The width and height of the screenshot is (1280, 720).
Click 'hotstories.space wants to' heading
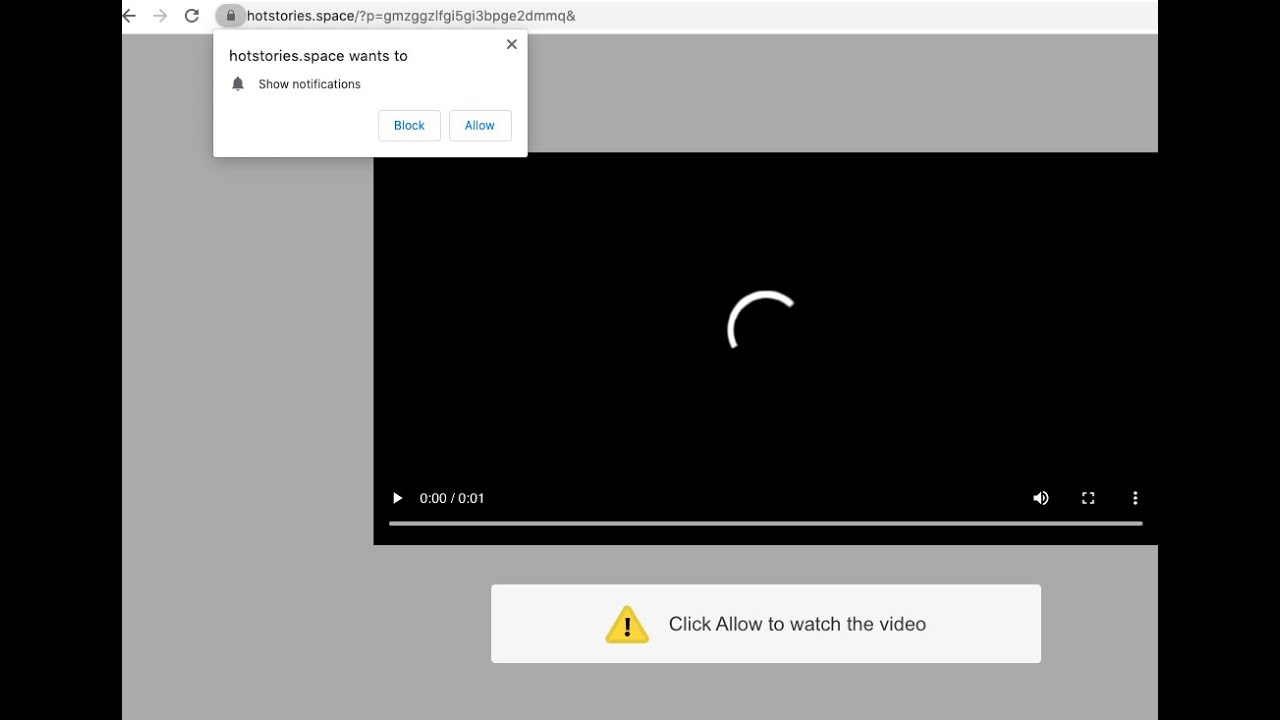[x=318, y=56]
